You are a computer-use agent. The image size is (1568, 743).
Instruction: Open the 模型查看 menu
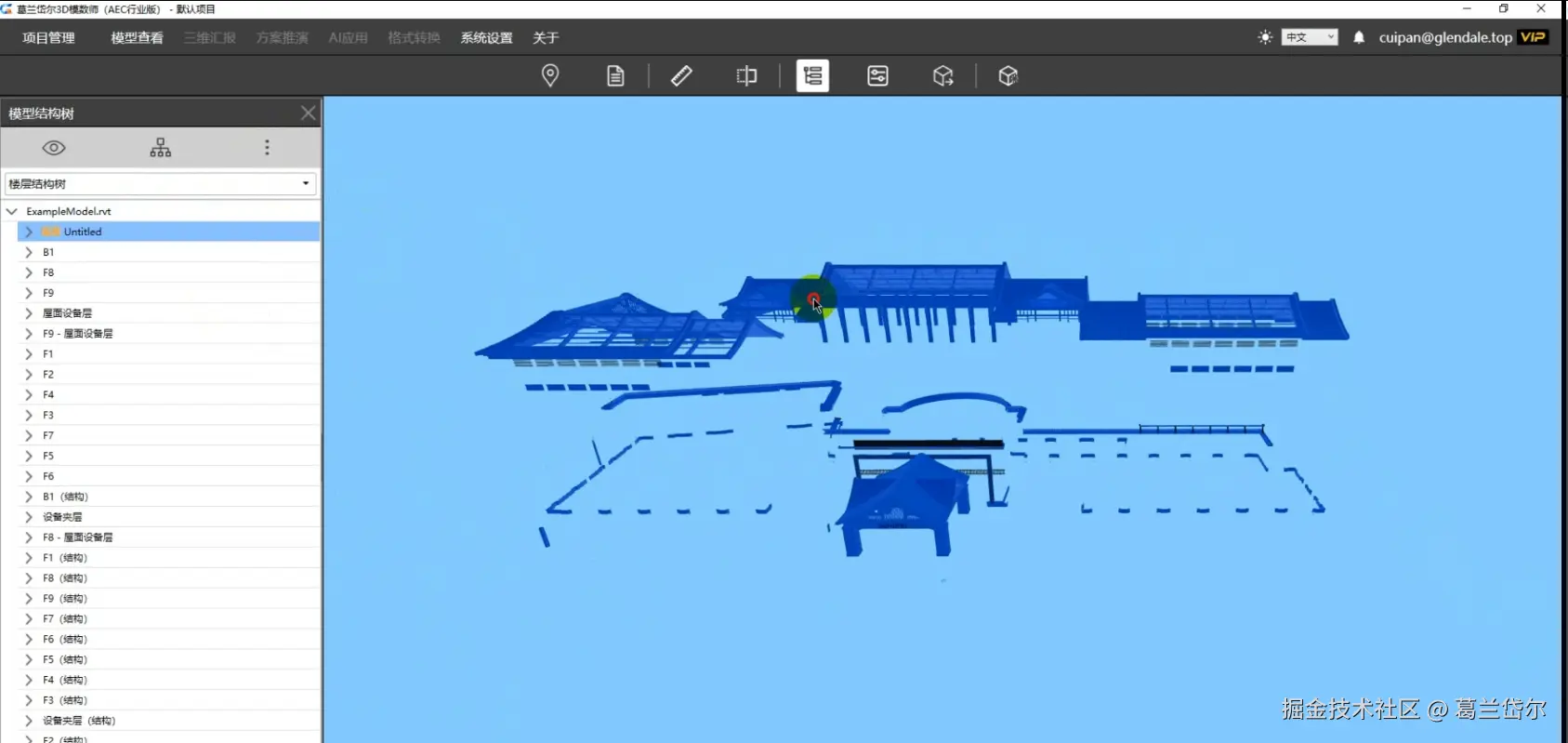pos(137,38)
